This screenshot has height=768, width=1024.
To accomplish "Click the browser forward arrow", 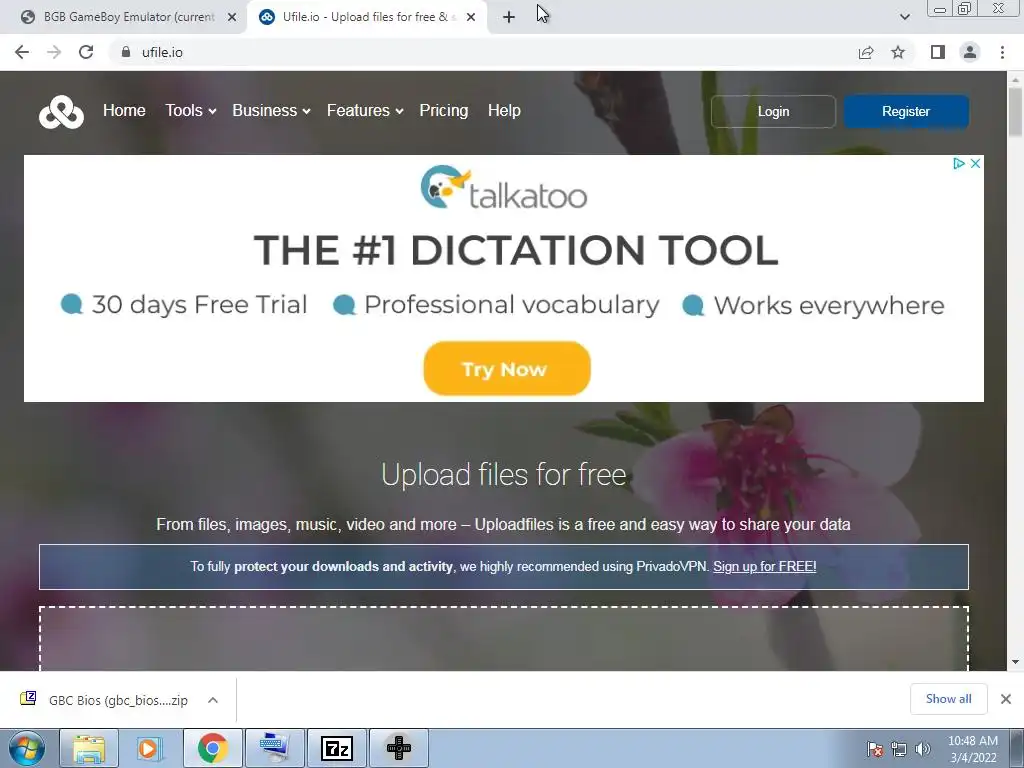I will [x=54, y=52].
